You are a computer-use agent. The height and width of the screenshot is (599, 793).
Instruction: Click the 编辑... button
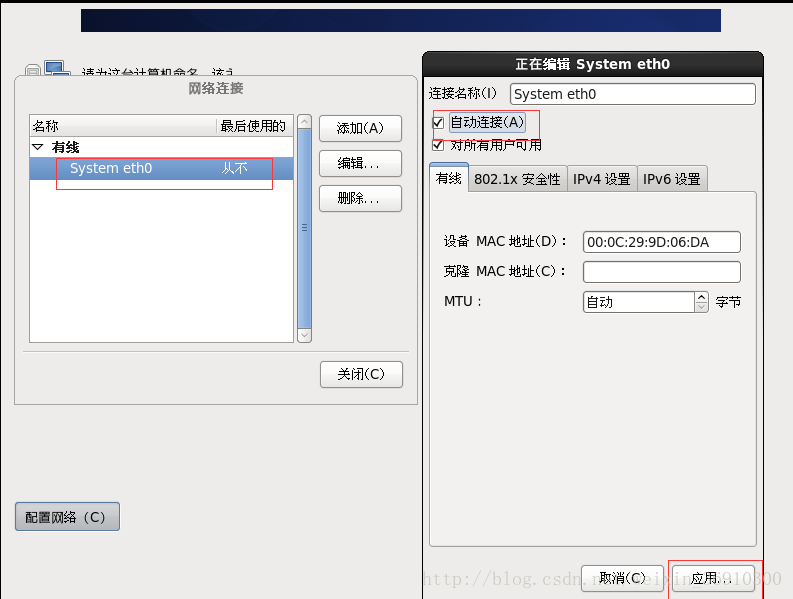click(360, 163)
